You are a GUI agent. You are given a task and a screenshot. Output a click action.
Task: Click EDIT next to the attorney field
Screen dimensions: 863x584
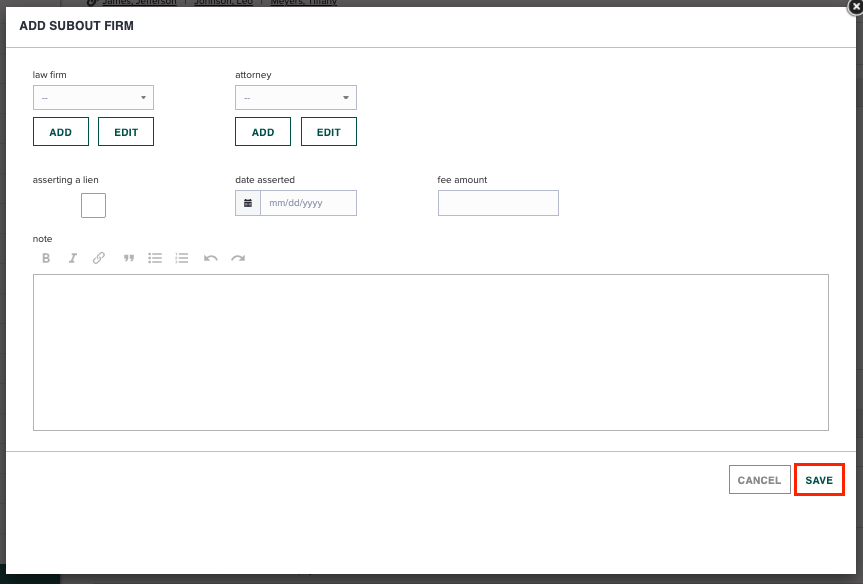point(328,131)
